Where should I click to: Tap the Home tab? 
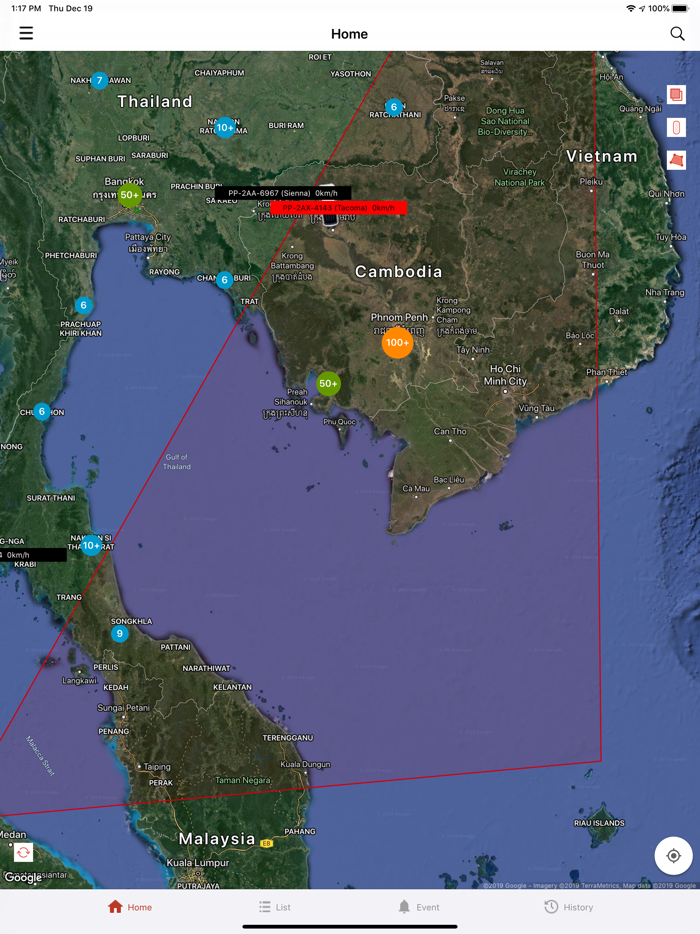tap(130, 907)
